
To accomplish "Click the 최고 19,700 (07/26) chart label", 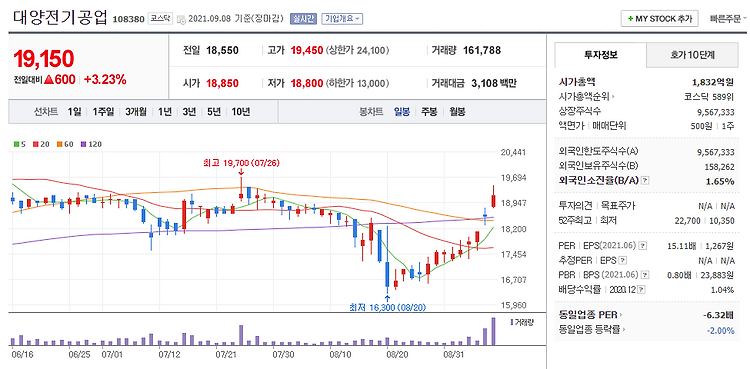I will click(x=241, y=163).
